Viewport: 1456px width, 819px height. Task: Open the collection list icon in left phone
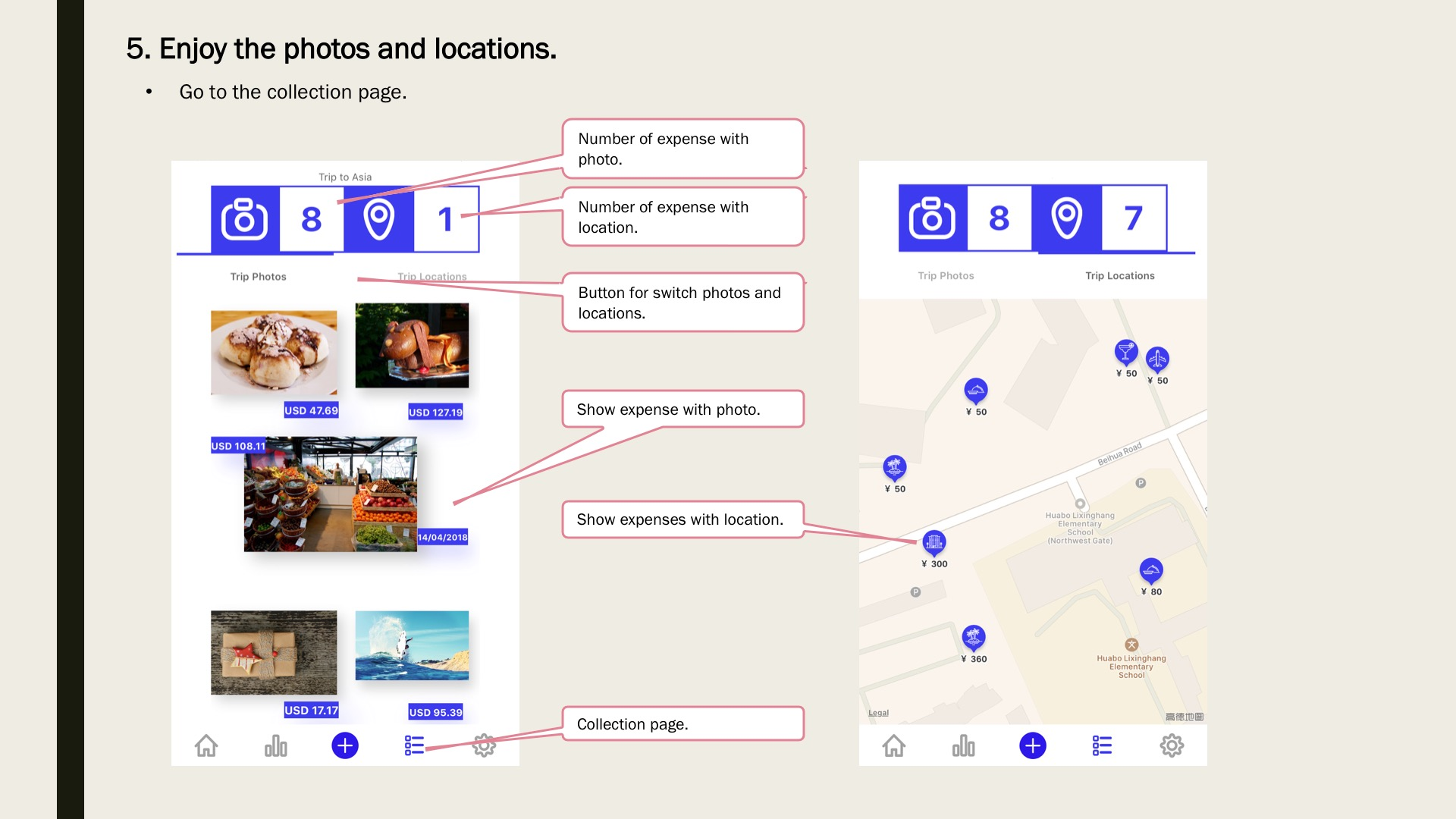(414, 745)
